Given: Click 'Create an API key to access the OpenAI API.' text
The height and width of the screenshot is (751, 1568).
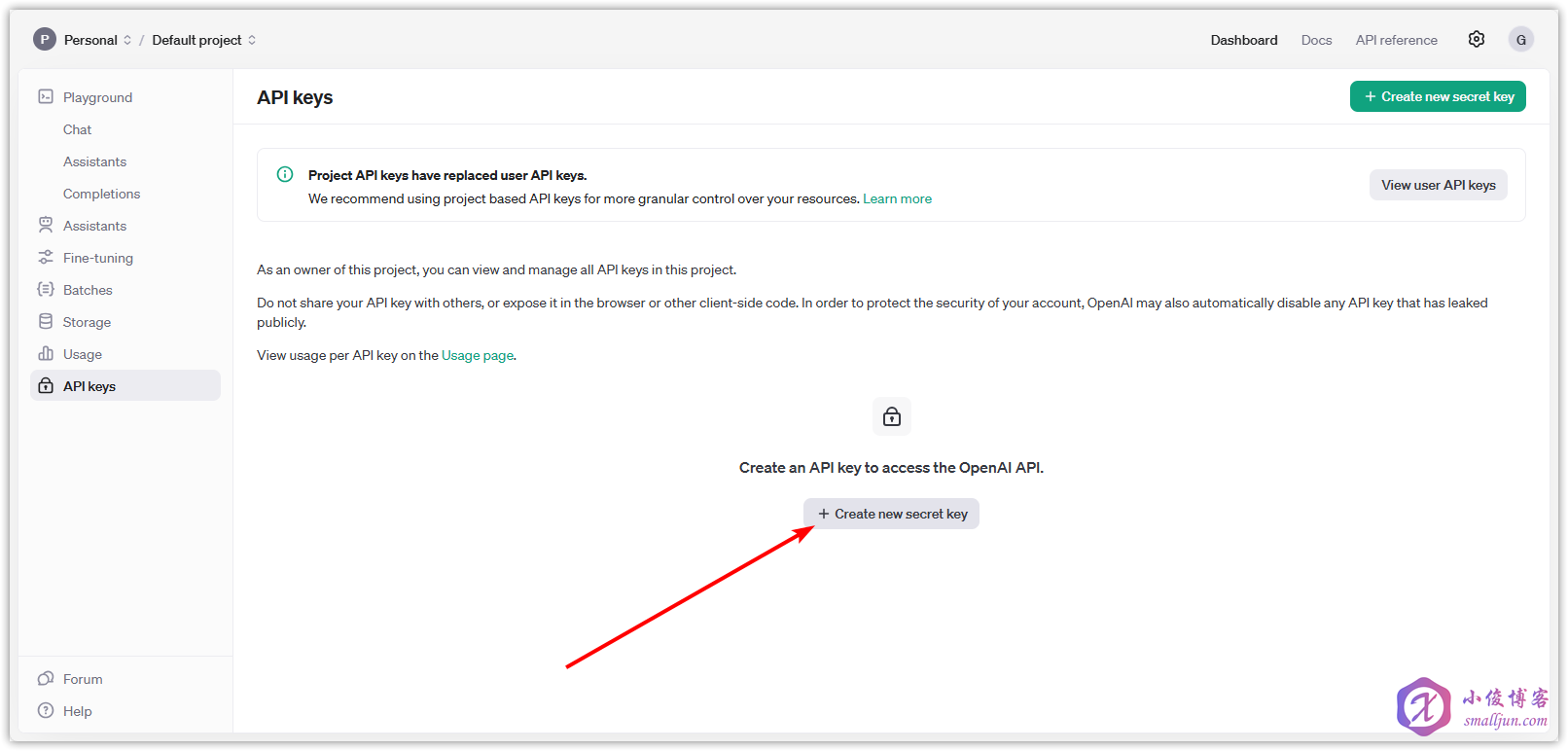Looking at the screenshot, I should 891,468.
